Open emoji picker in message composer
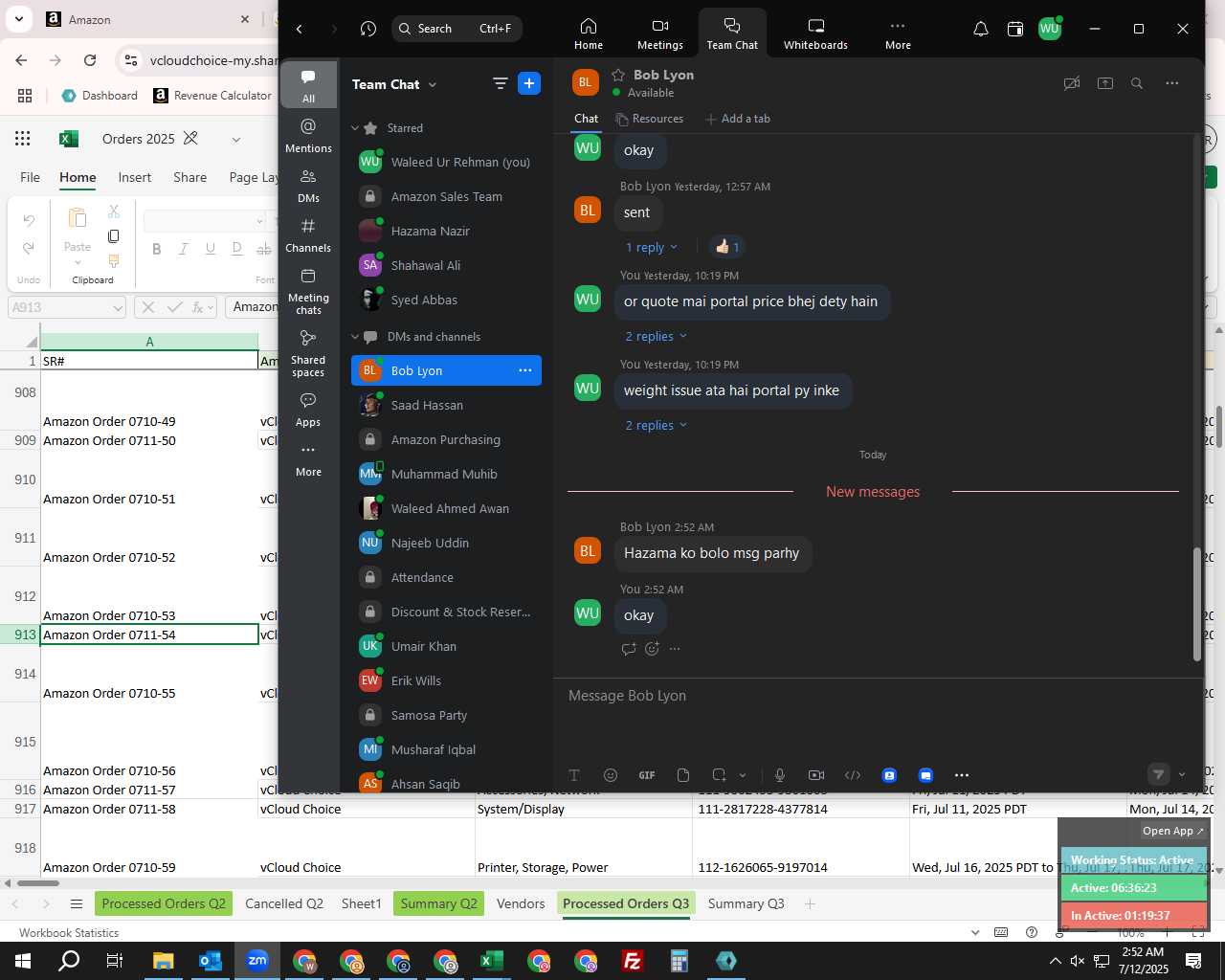The height and width of the screenshot is (980, 1225). tap(611, 775)
